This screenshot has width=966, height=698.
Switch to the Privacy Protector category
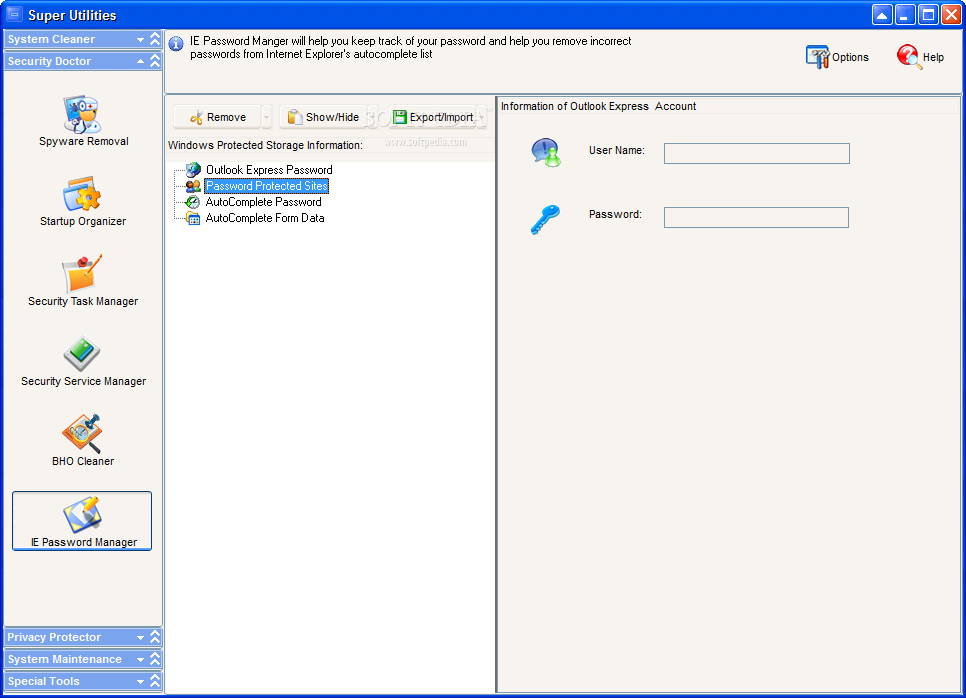pyautogui.click(x=83, y=637)
